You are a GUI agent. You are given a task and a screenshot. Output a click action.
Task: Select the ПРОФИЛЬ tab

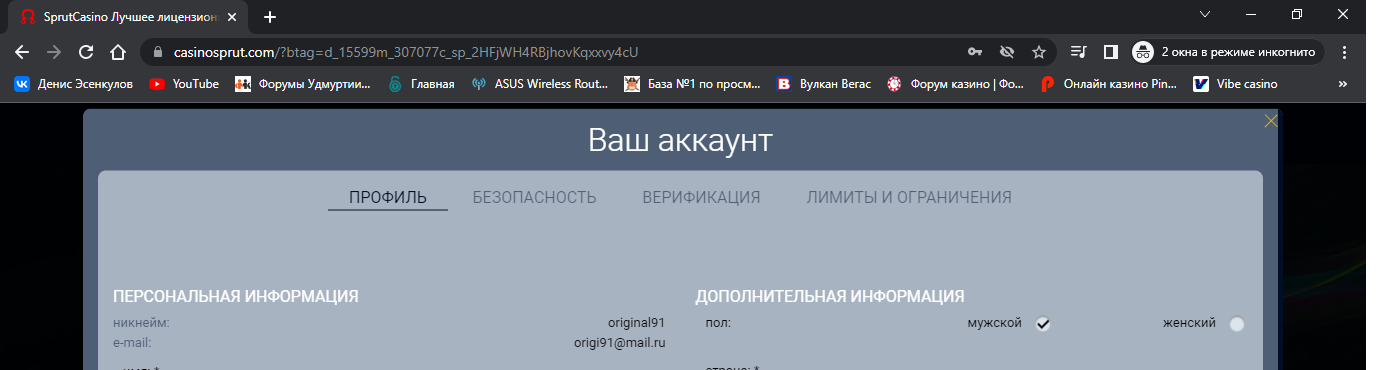click(x=388, y=197)
